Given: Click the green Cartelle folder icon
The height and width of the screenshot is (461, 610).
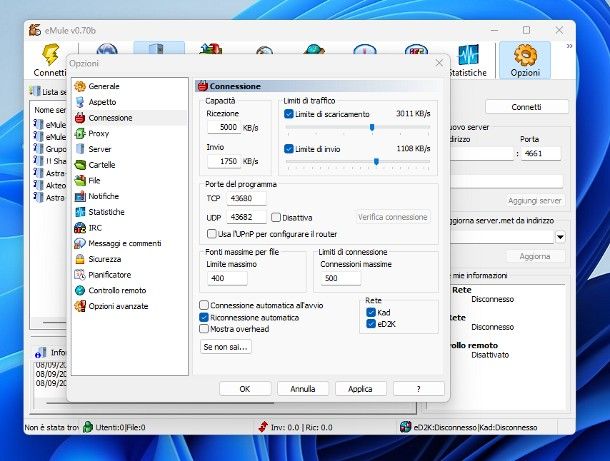Looking at the screenshot, I should click(x=80, y=165).
